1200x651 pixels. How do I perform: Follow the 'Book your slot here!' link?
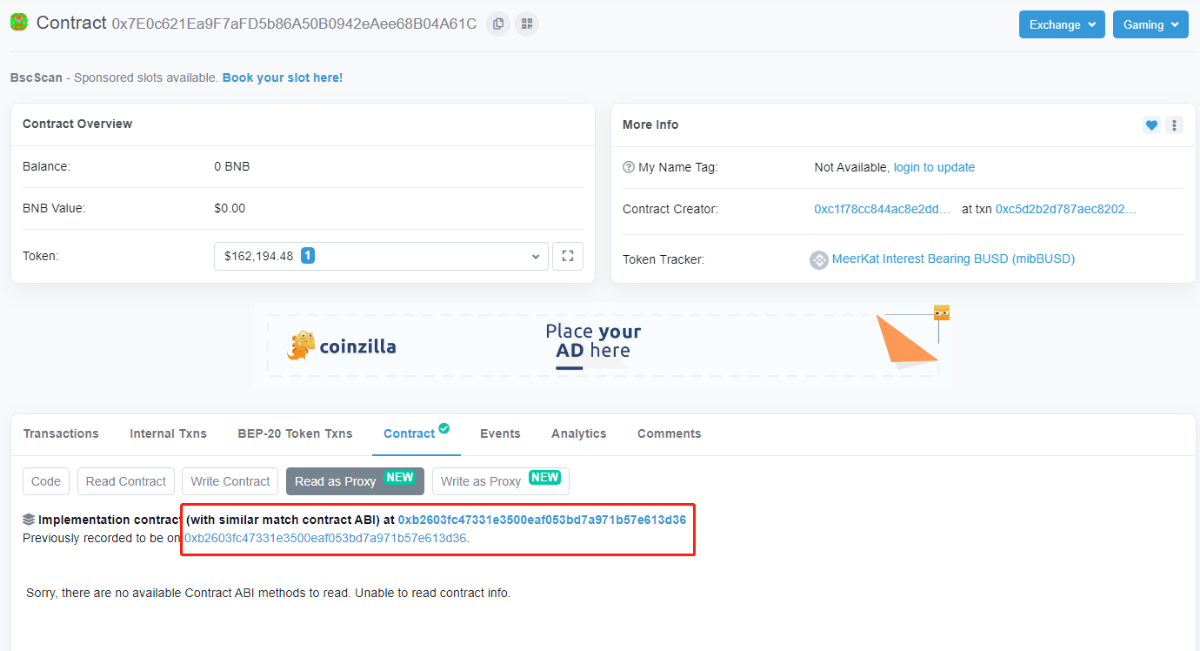(282, 78)
